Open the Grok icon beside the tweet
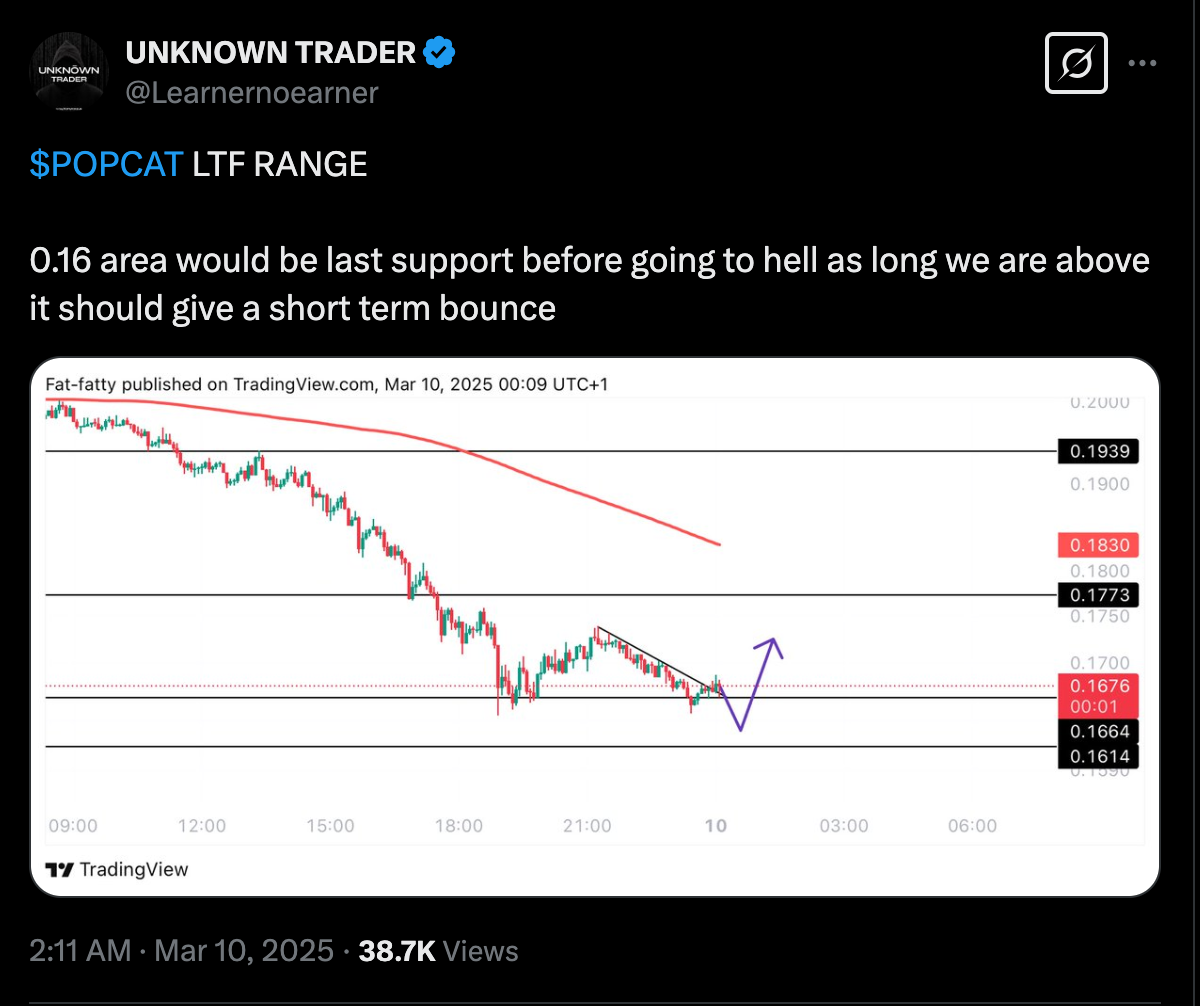Viewport: 1200px width, 1006px height. (x=1076, y=63)
